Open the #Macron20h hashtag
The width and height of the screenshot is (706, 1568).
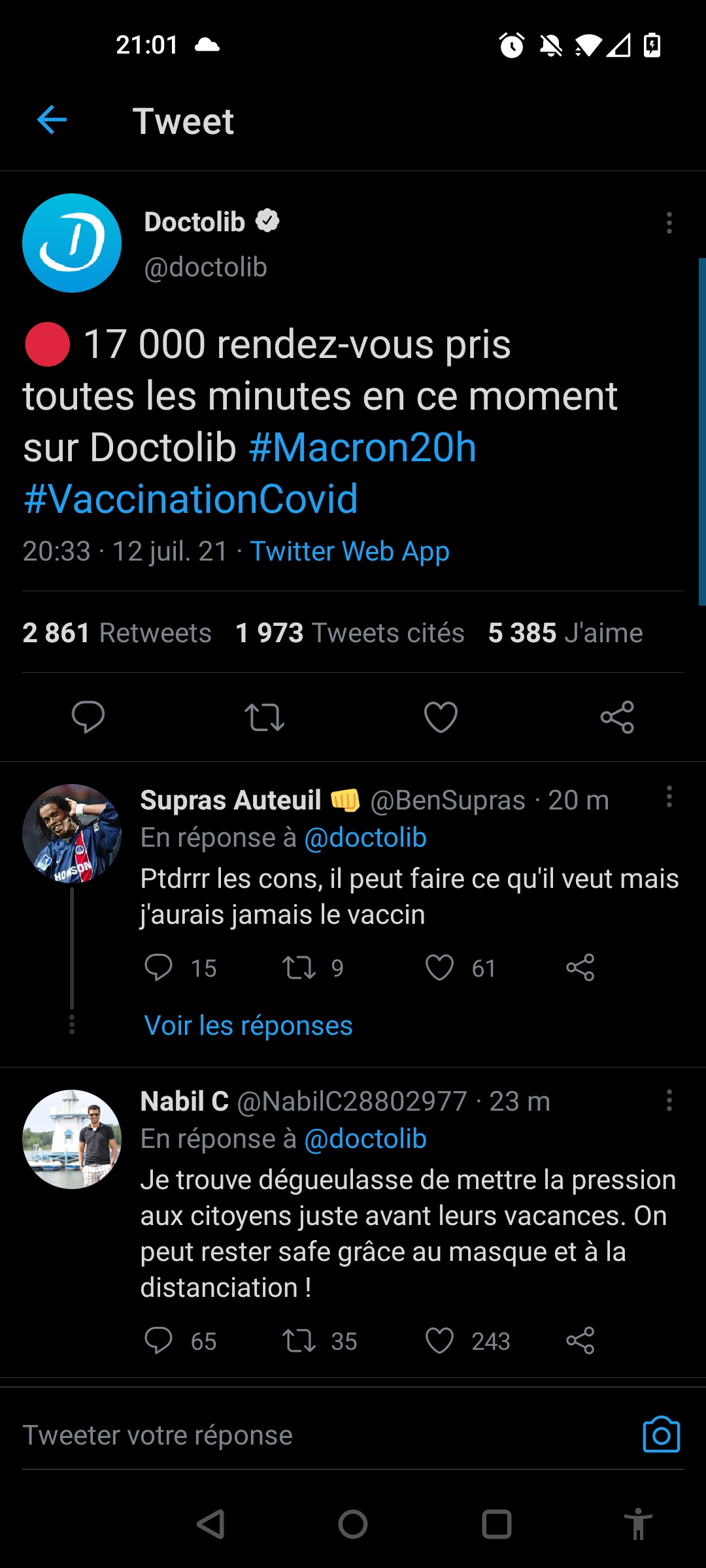[x=363, y=448]
